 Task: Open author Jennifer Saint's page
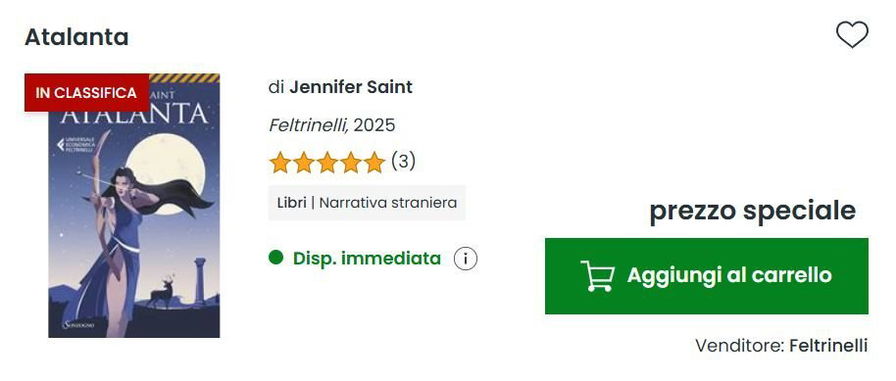pyautogui.click(x=351, y=87)
